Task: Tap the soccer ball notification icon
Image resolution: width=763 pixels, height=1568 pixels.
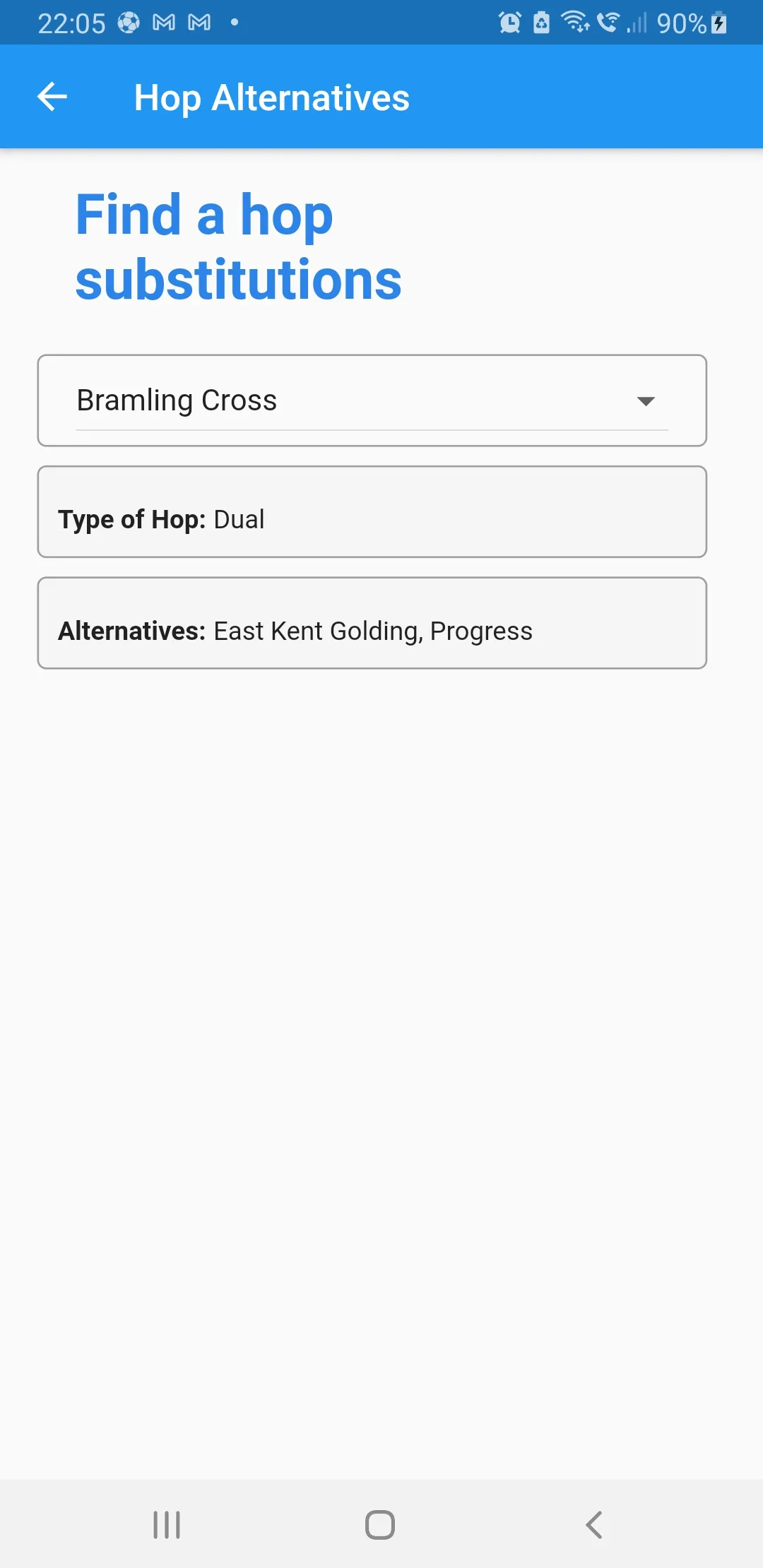Action: (129, 23)
